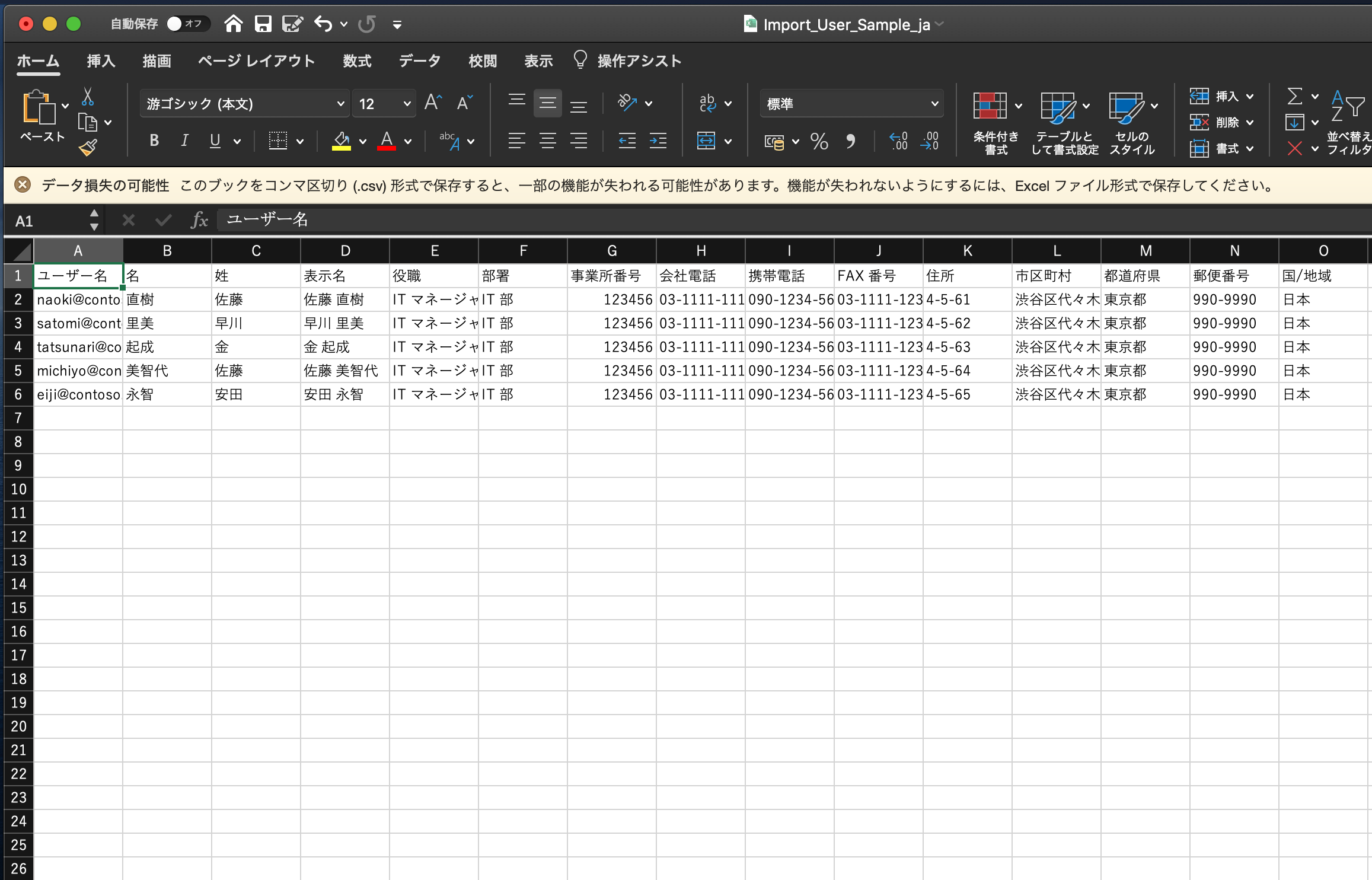
Task: Toggle middle vertical alignment
Action: [548, 103]
